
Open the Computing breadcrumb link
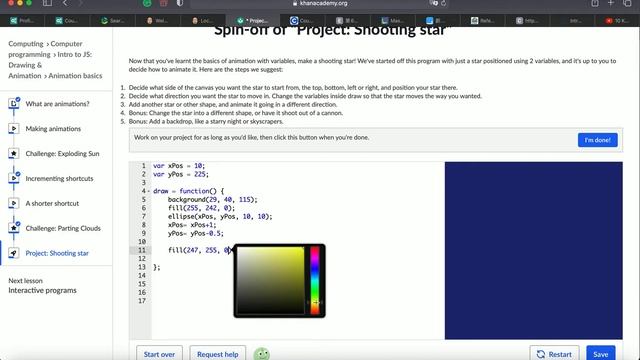tap(26, 44)
